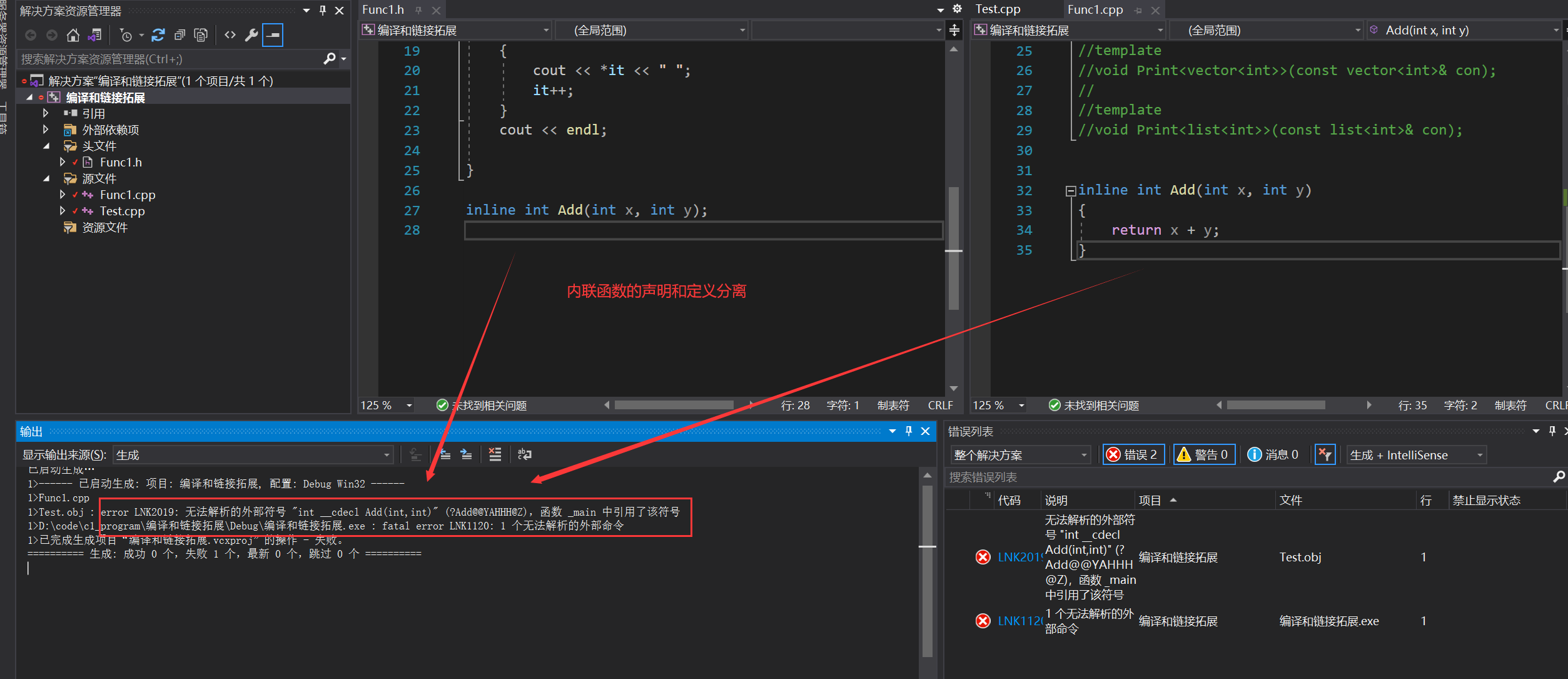This screenshot has height=679, width=1568.
Task: Click the Func1.h editor vertical scrollbar thumb
Action: (x=953, y=248)
